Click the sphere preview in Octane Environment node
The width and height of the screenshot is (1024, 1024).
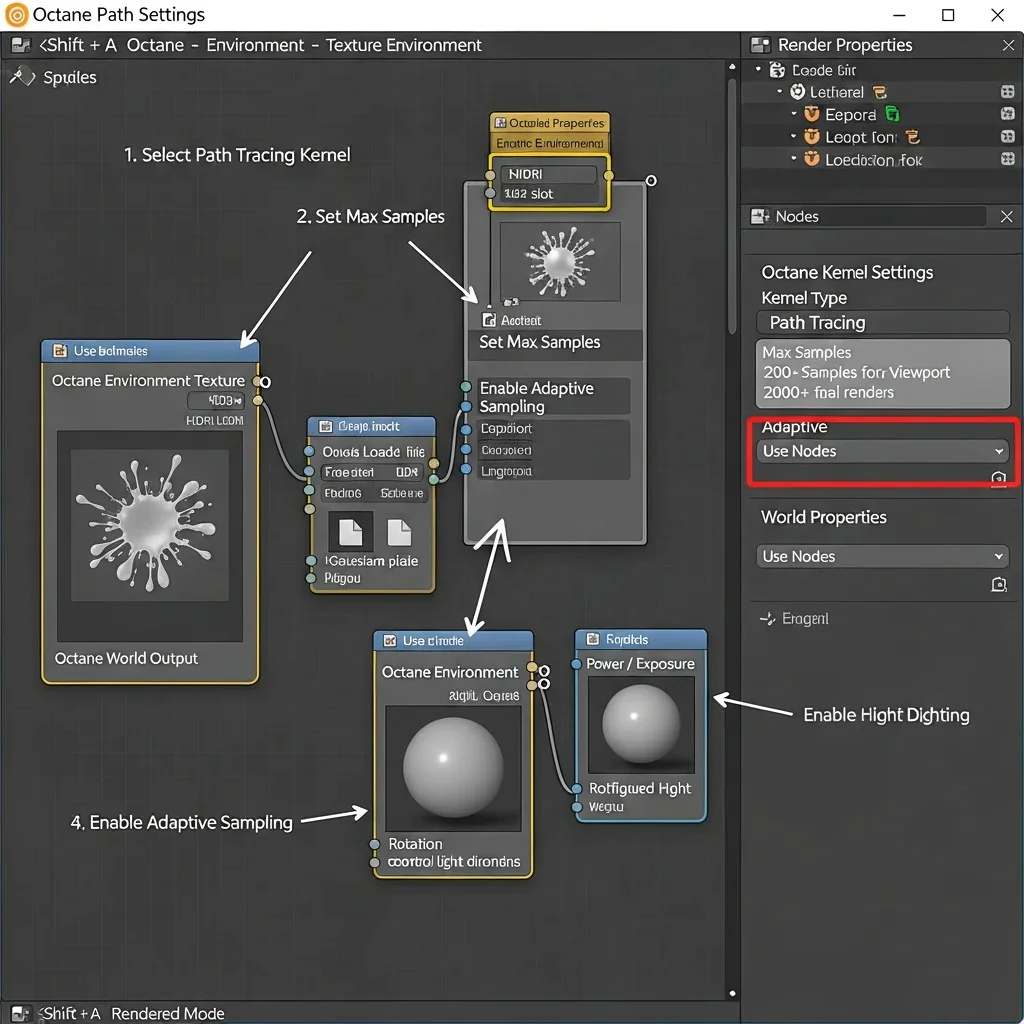pyautogui.click(x=453, y=768)
